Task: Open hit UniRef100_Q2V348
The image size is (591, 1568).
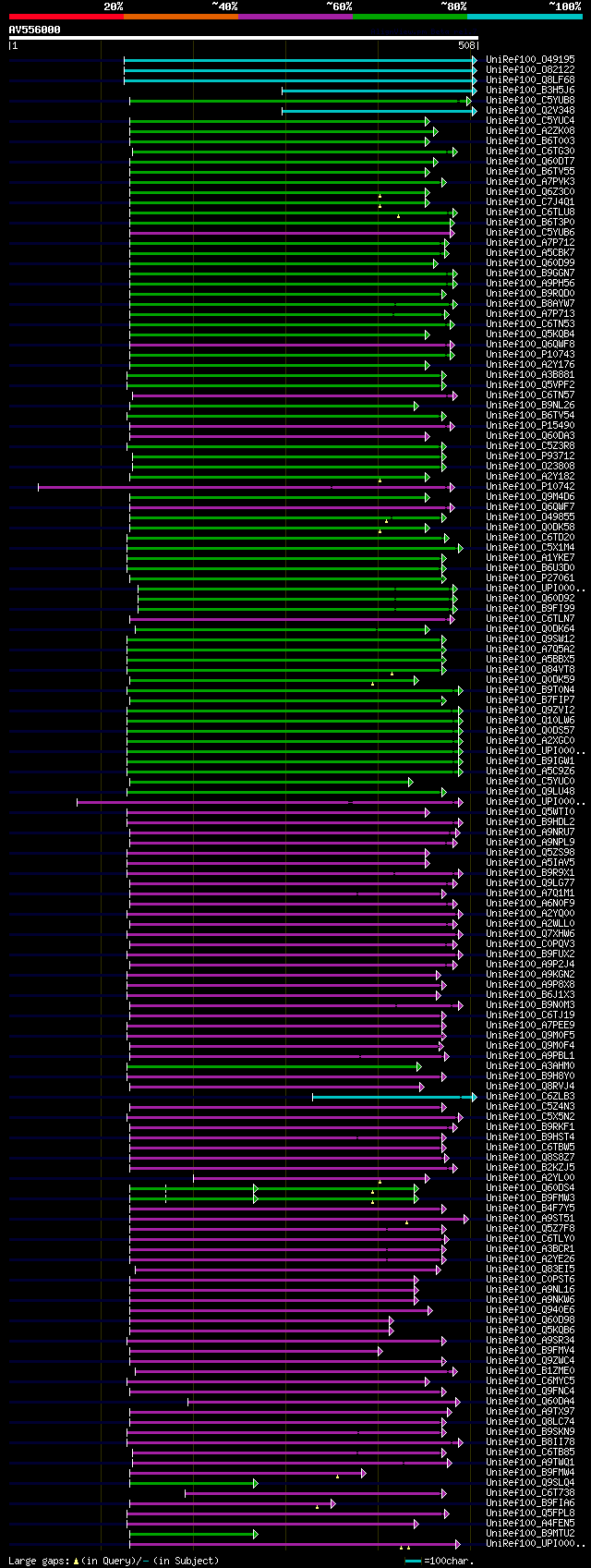Action: coord(530,111)
